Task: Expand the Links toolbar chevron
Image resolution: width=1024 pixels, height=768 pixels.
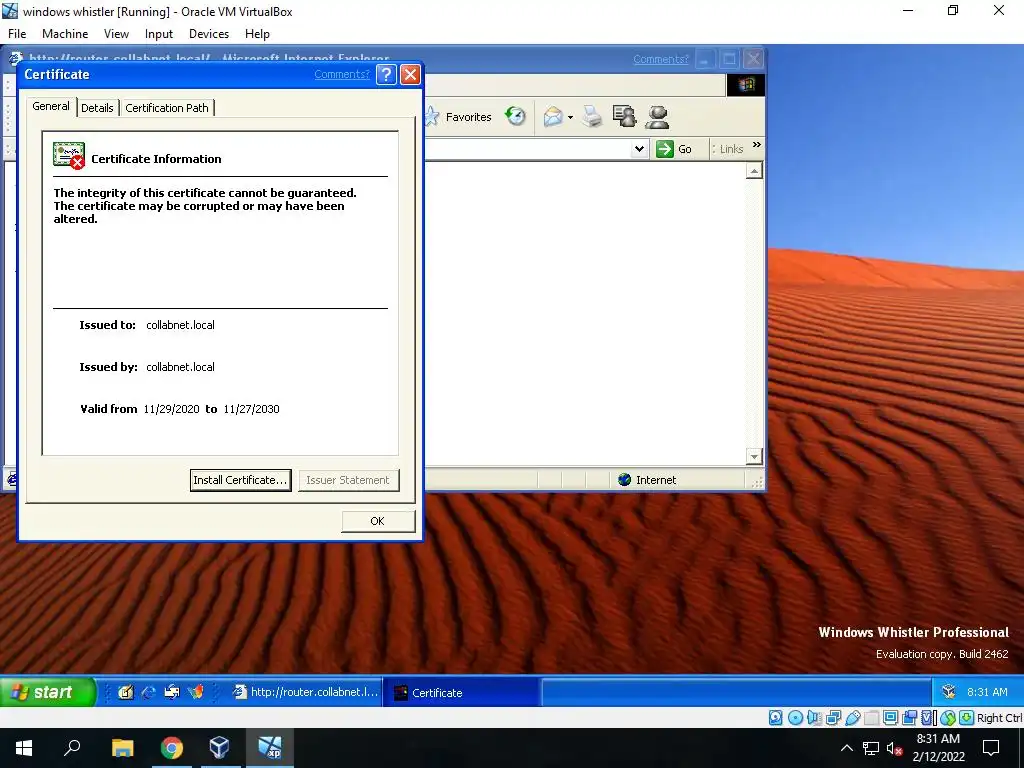Action: tap(757, 145)
